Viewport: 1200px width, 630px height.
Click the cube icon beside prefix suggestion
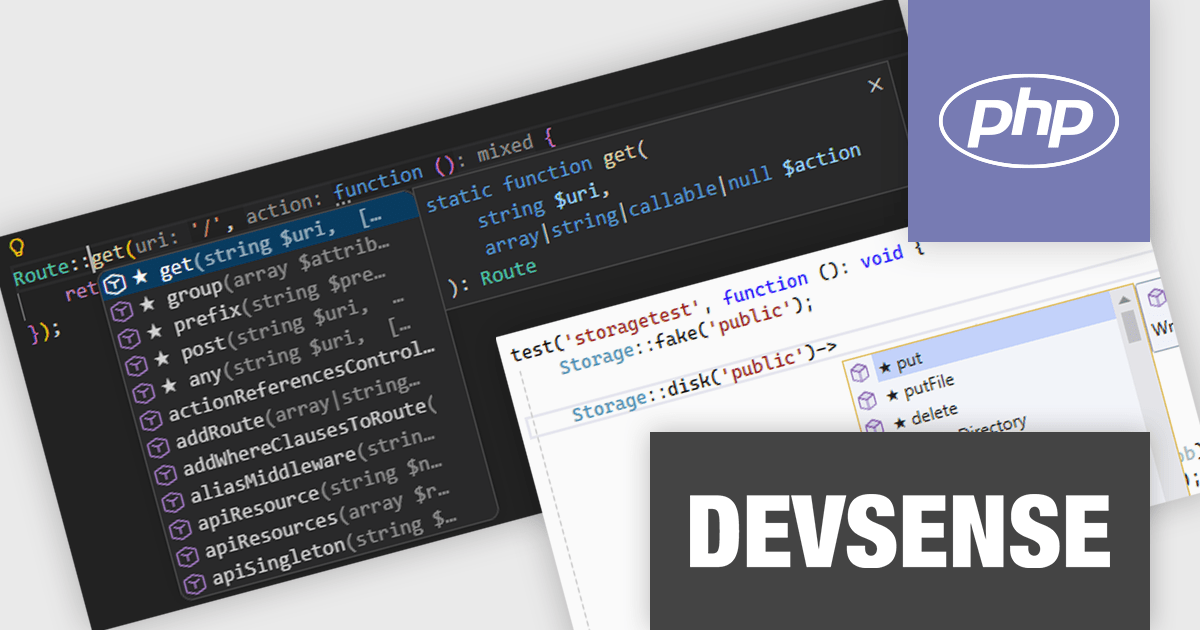click(128, 339)
